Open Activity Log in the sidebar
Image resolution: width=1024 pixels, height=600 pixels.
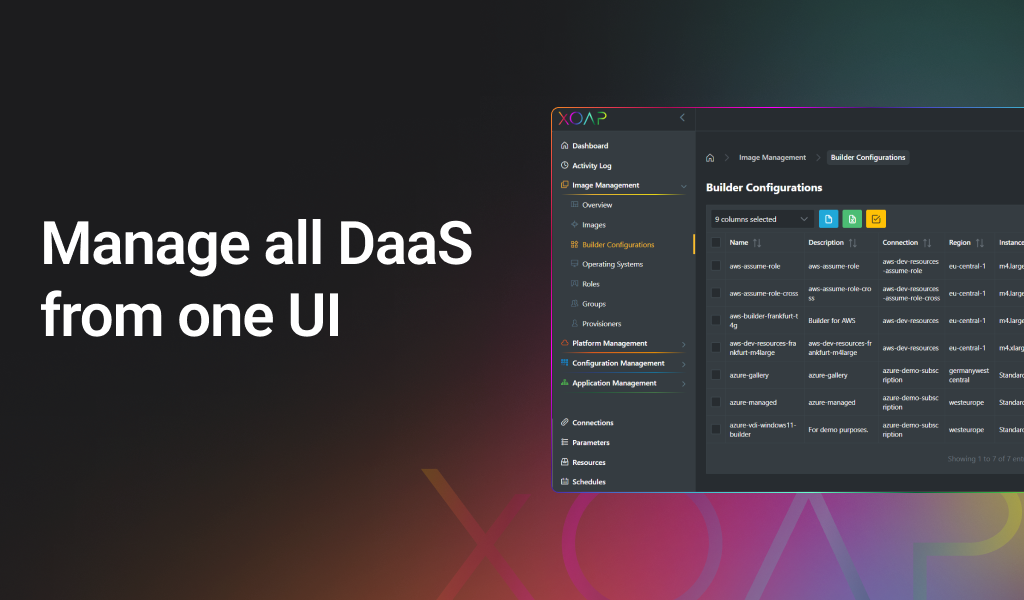[x=592, y=165]
